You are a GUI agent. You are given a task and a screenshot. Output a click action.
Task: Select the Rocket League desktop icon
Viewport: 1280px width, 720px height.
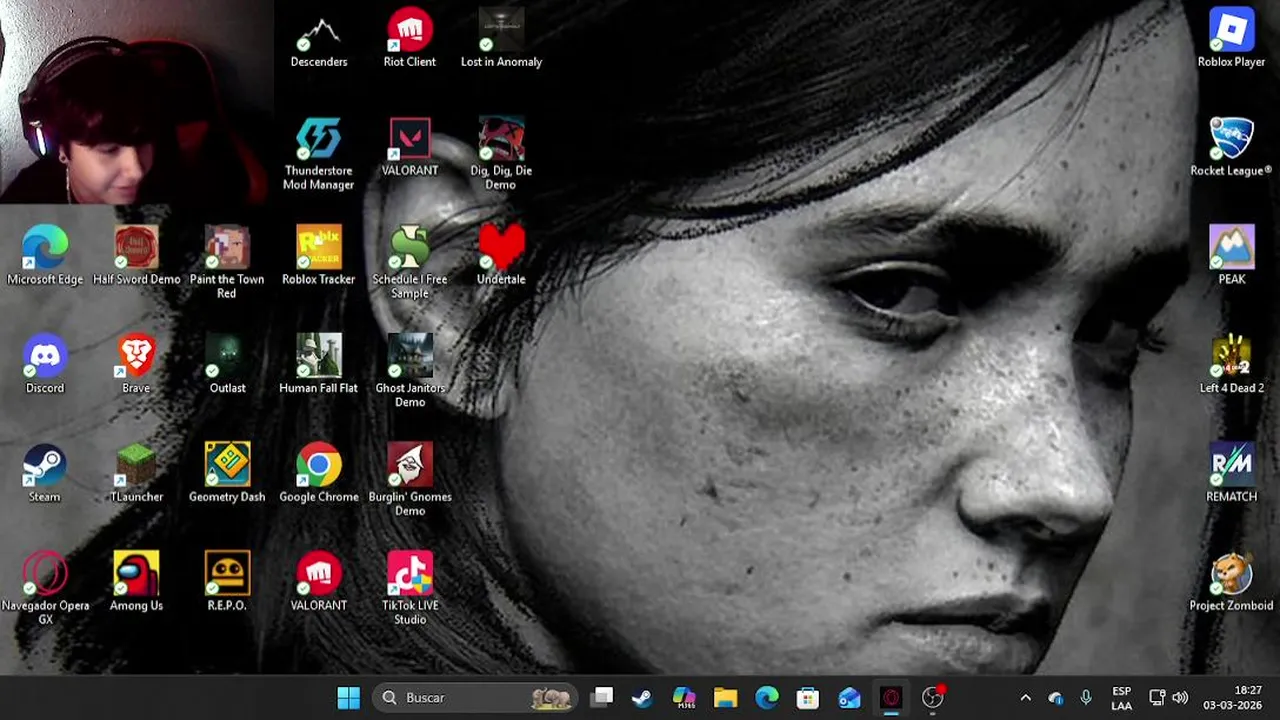point(1232,148)
